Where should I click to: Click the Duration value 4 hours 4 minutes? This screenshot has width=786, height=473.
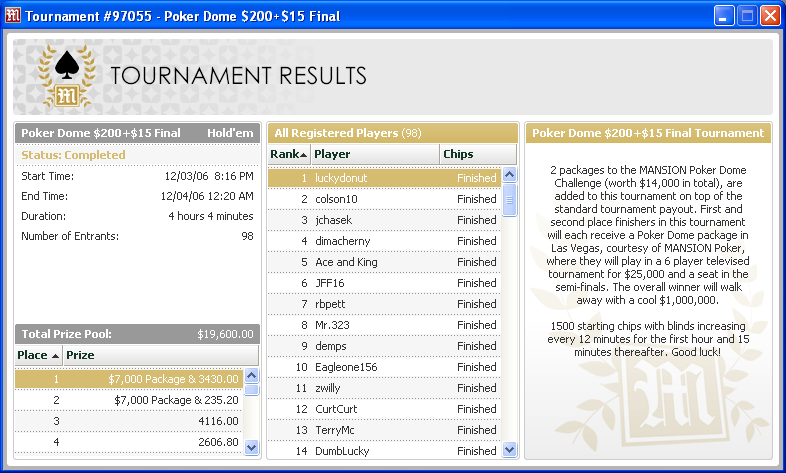point(211,216)
